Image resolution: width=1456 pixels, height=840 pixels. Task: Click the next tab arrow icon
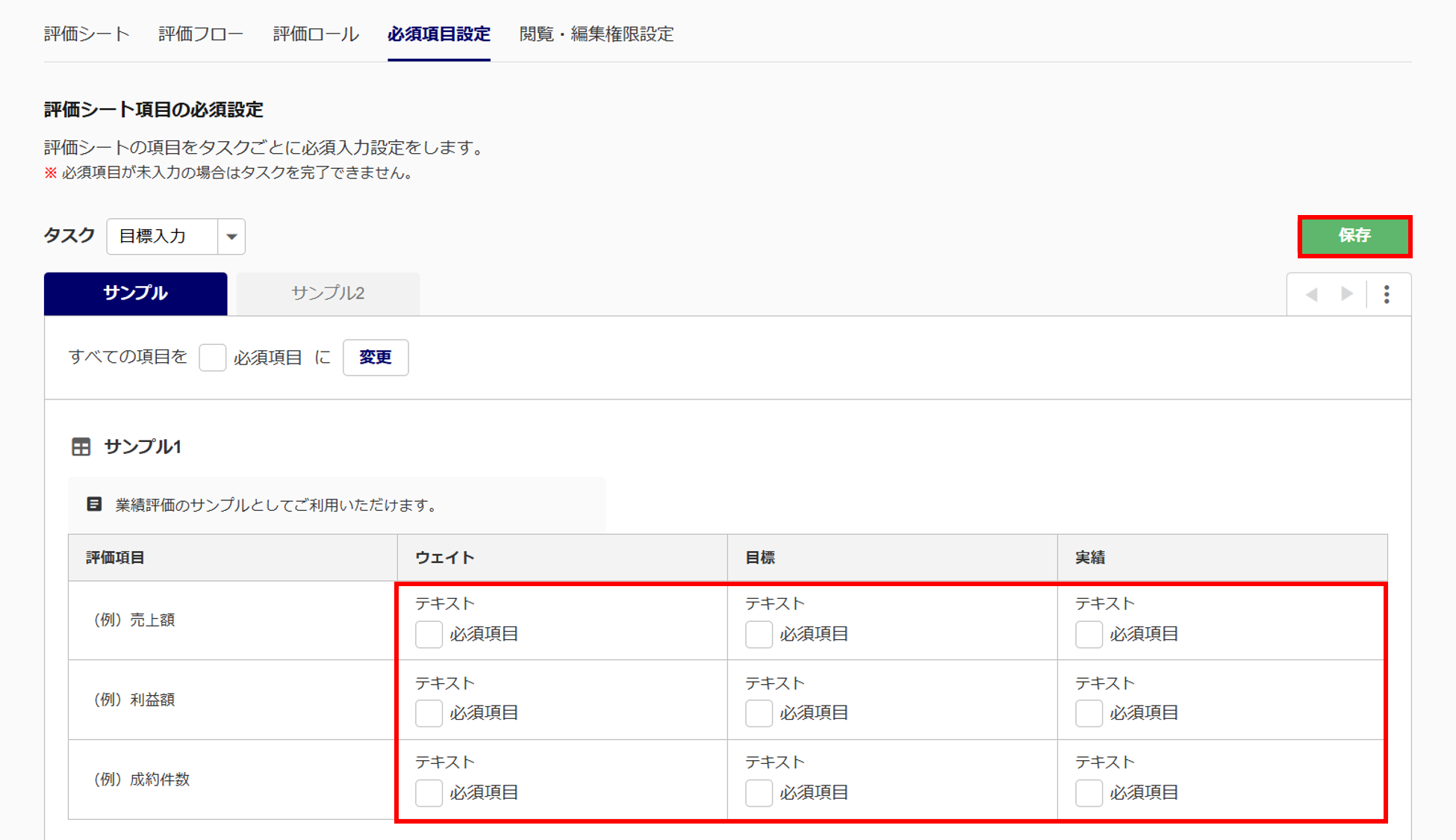[x=1347, y=294]
